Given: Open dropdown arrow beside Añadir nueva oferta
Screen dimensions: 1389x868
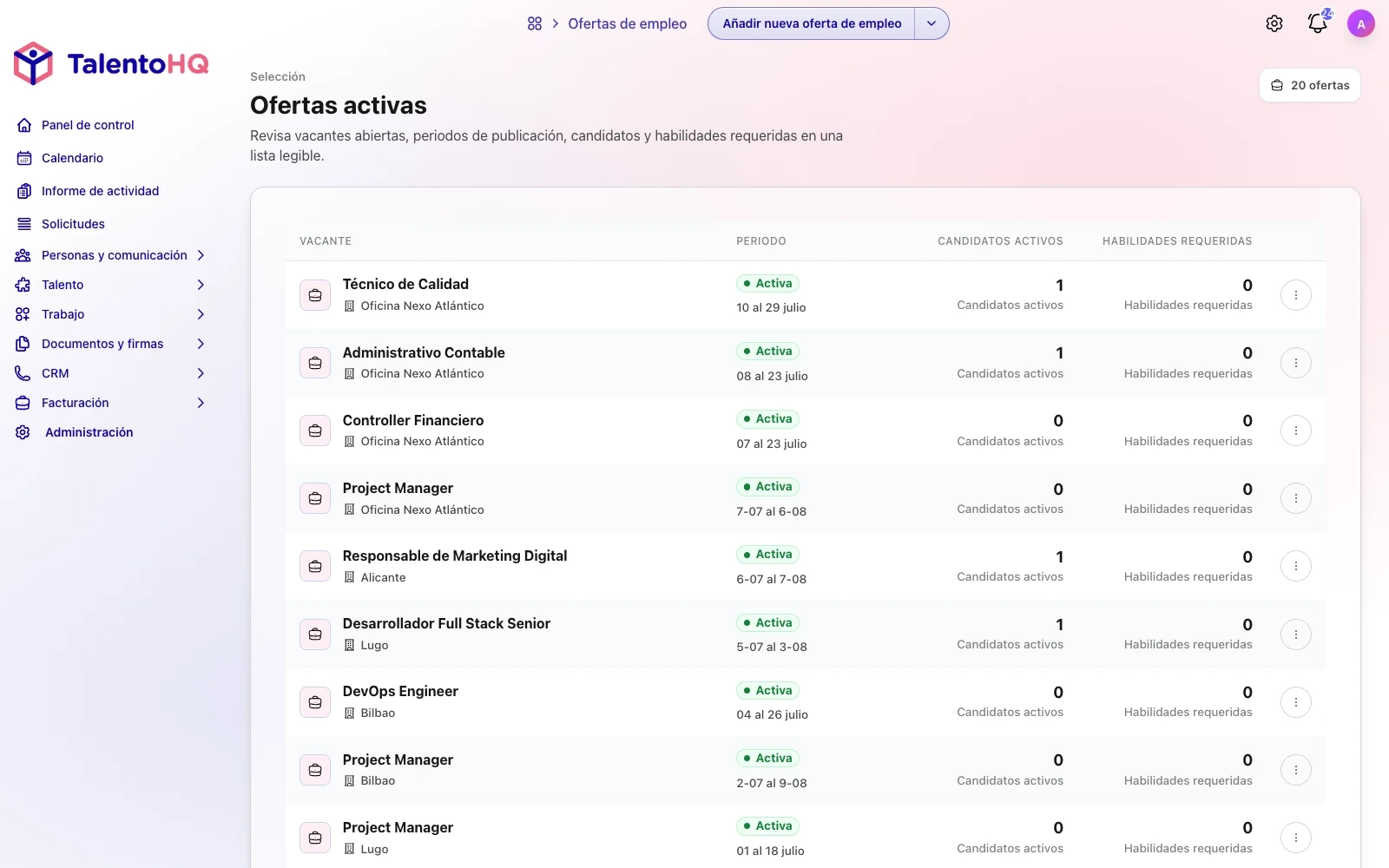Looking at the screenshot, I should click(x=931, y=23).
